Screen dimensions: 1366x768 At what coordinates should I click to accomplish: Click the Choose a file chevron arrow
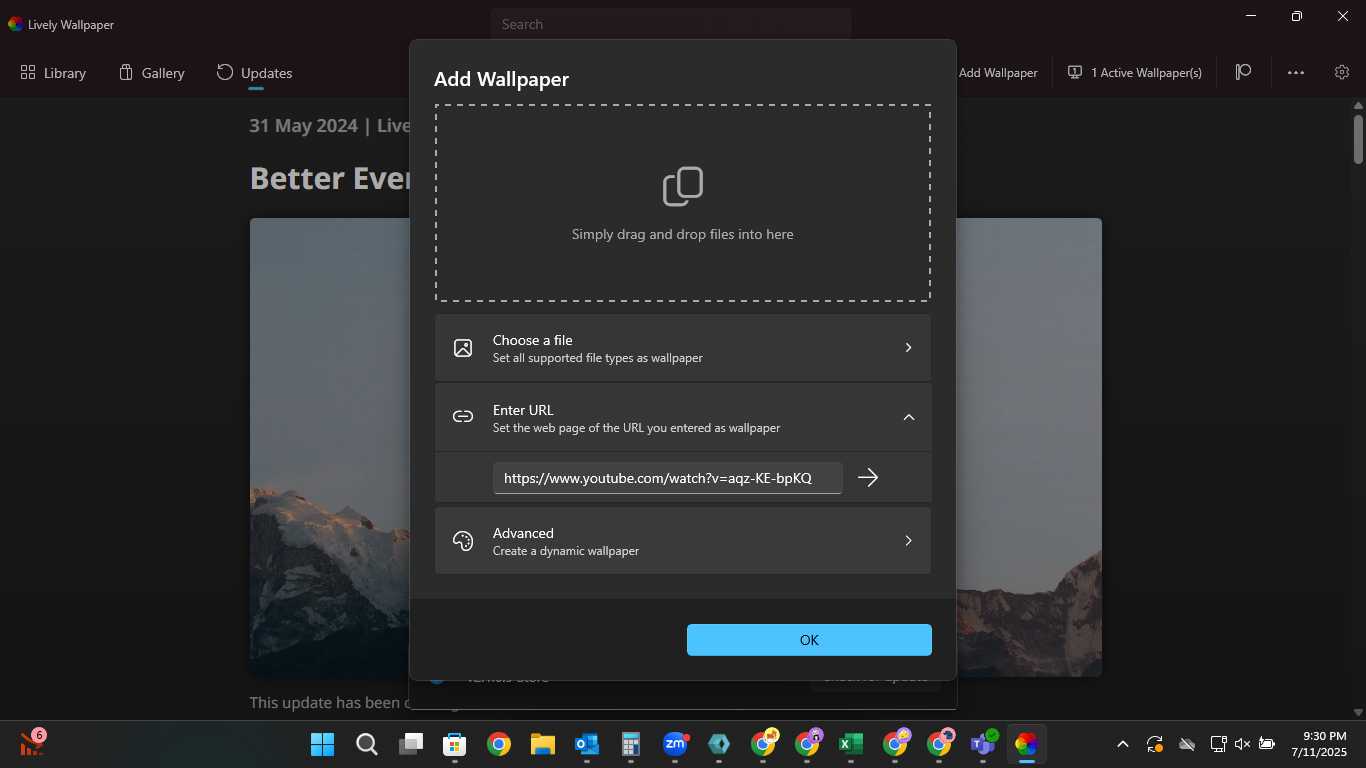tap(908, 348)
